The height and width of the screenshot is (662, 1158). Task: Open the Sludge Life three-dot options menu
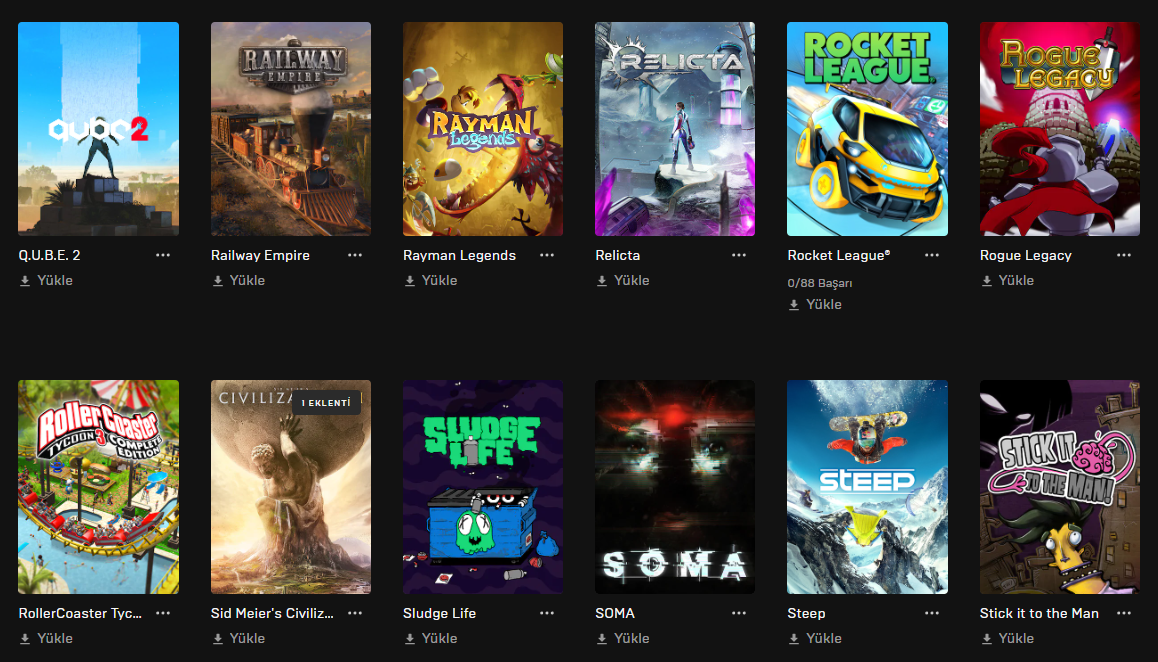(x=547, y=613)
